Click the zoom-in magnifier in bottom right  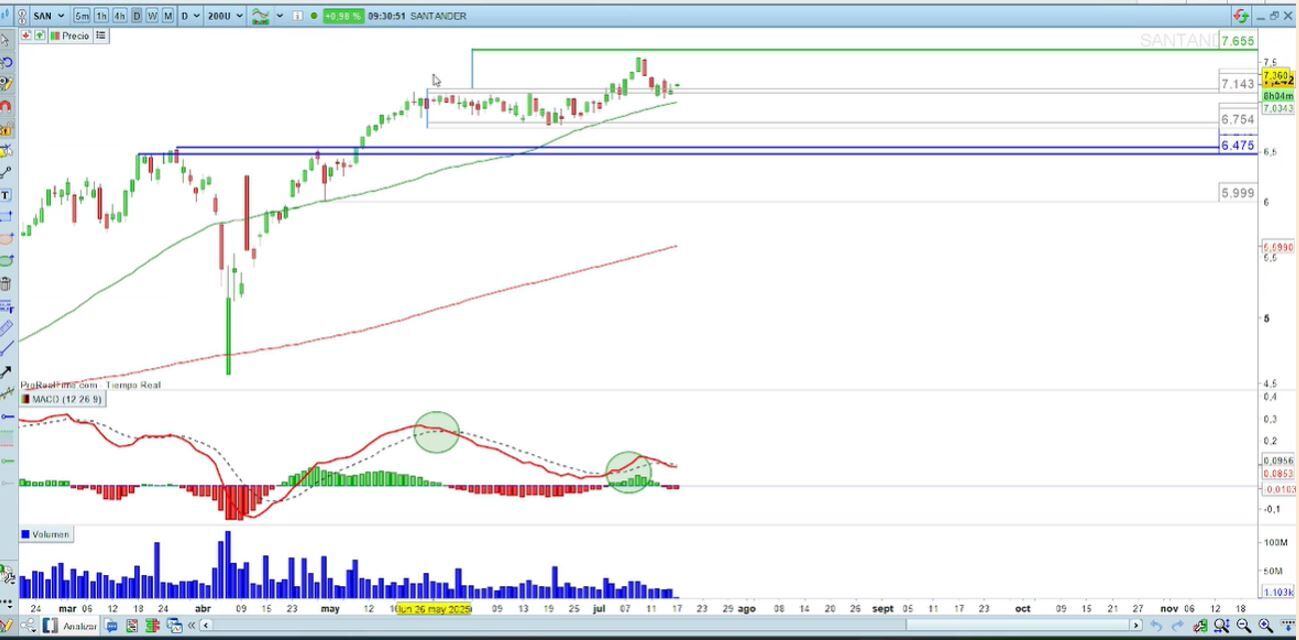(x=1266, y=626)
